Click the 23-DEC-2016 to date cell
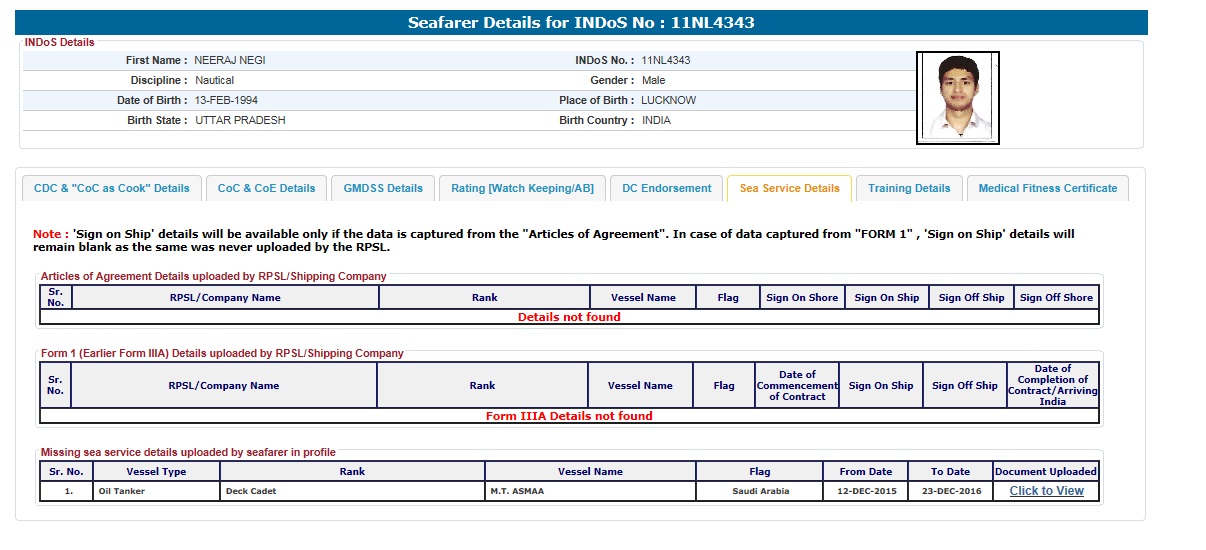 [x=950, y=491]
